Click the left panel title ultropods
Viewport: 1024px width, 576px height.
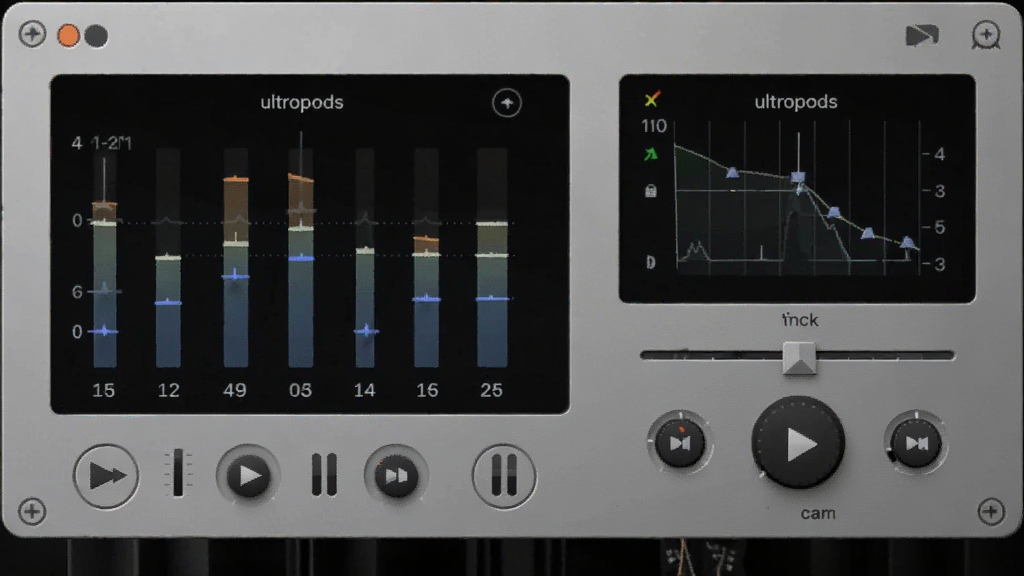(302, 103)
